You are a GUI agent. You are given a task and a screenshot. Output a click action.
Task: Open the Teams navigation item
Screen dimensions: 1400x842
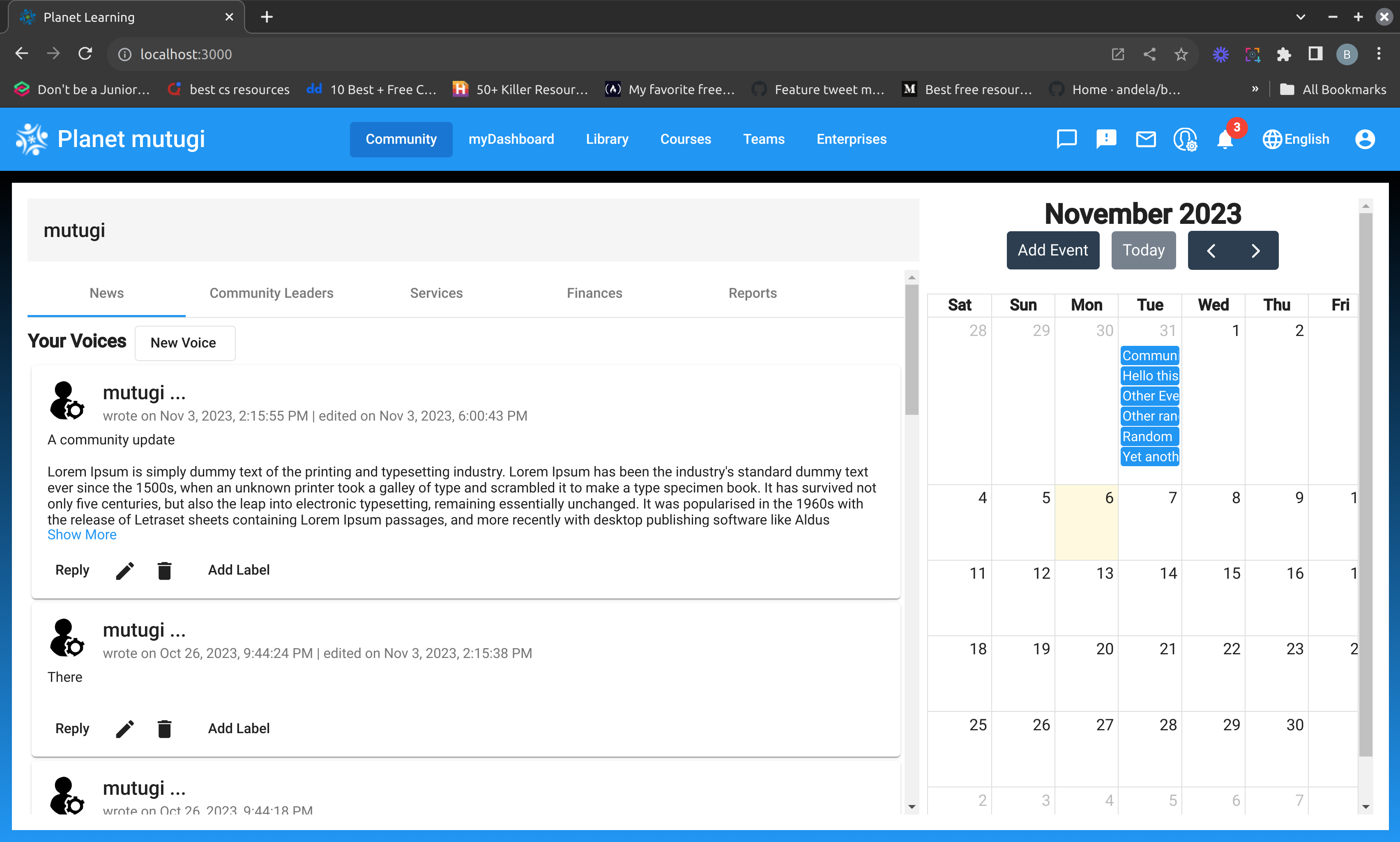763,139
